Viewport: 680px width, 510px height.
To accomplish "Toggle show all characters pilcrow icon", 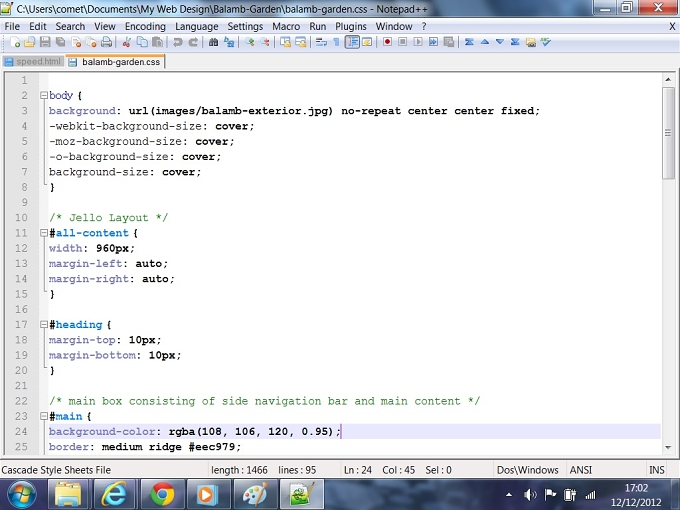I will pos(336,42).
